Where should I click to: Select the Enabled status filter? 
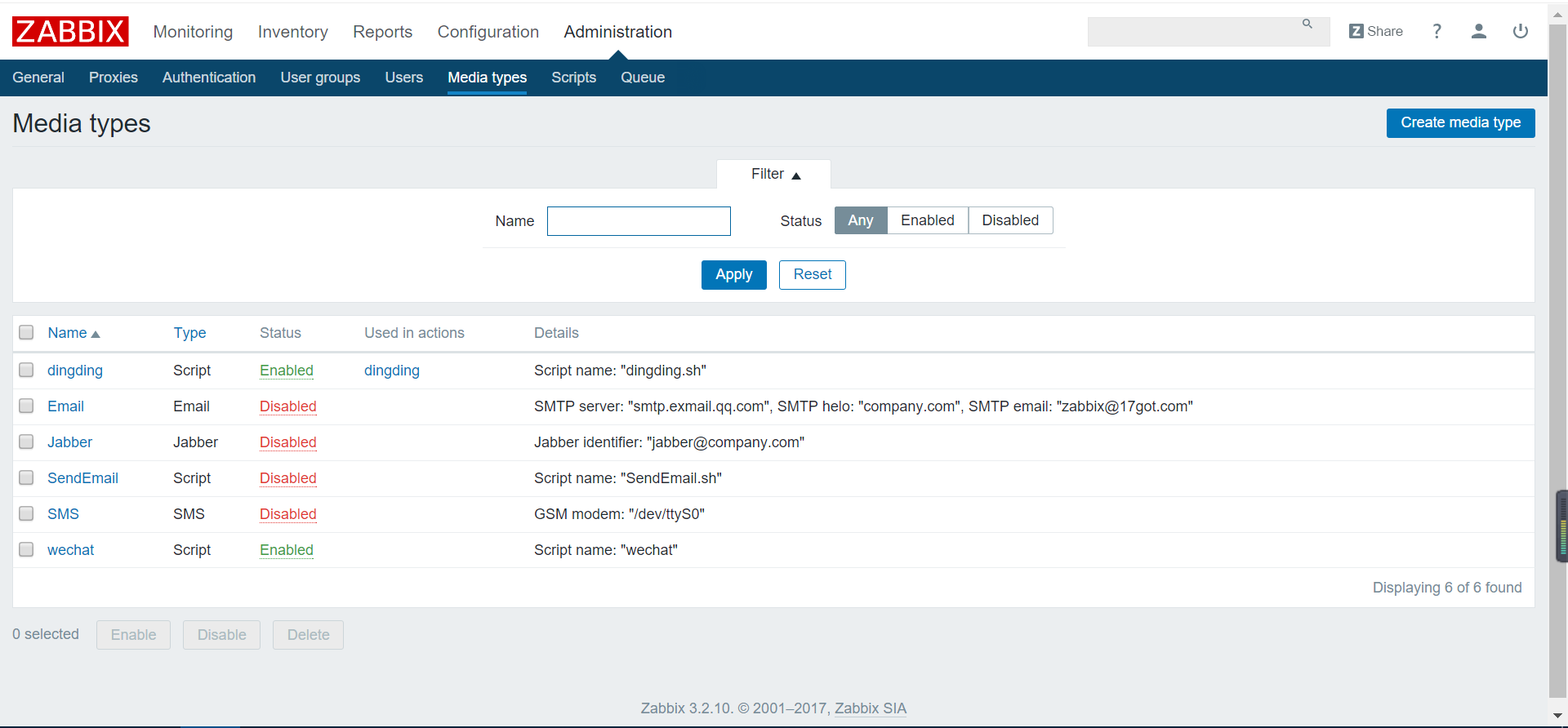coord(928,220)
